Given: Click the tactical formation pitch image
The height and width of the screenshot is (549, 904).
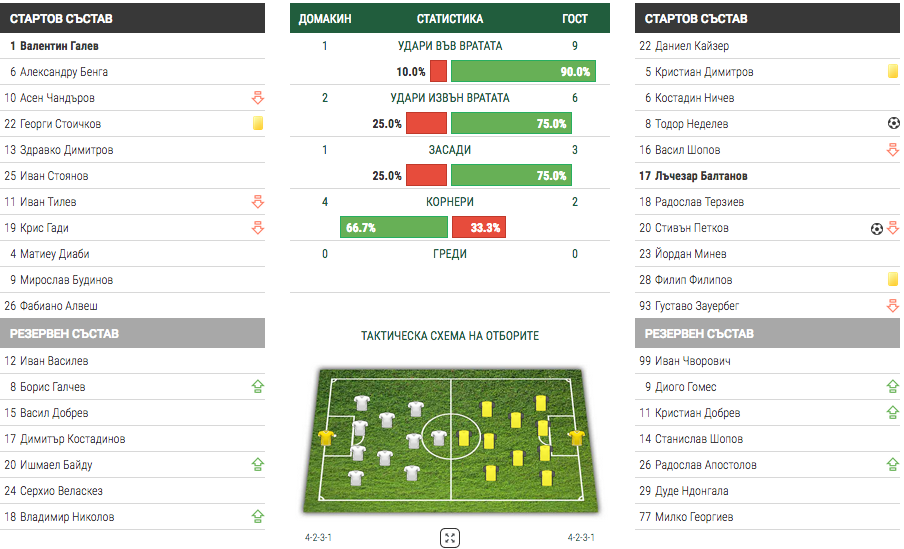Looking at the screenshot, I should point(450,440).
